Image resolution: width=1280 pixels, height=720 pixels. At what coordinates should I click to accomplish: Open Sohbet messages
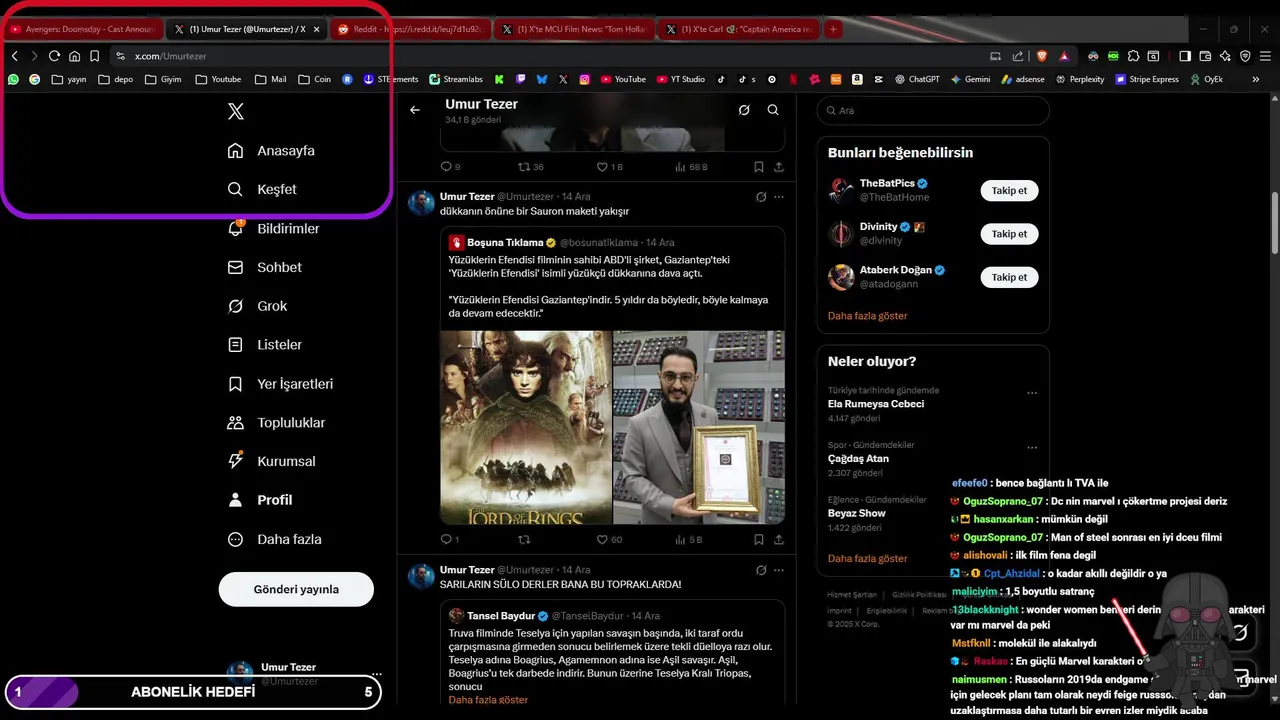[265, 267]
